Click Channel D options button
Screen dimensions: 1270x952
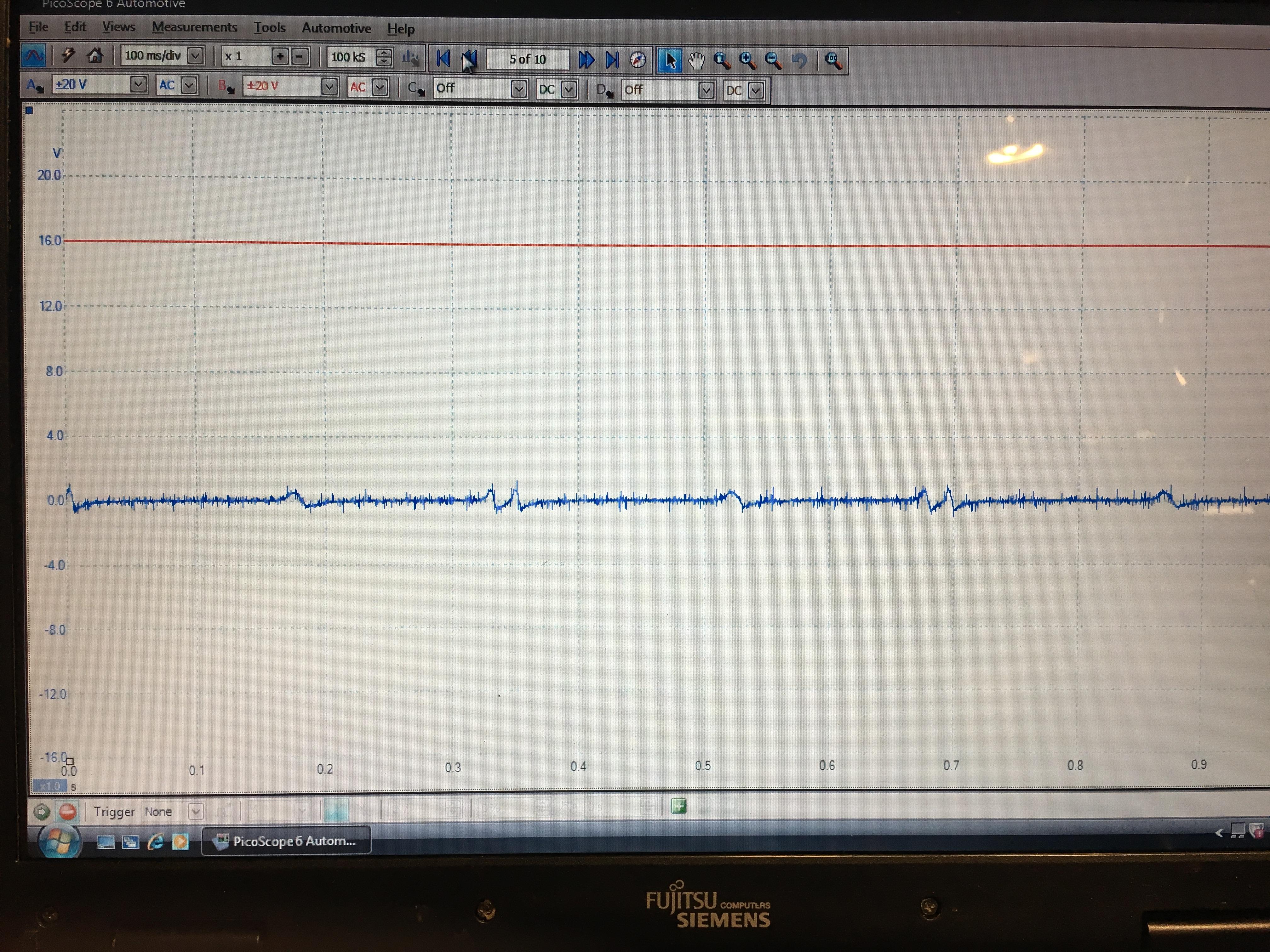point(604,90)
